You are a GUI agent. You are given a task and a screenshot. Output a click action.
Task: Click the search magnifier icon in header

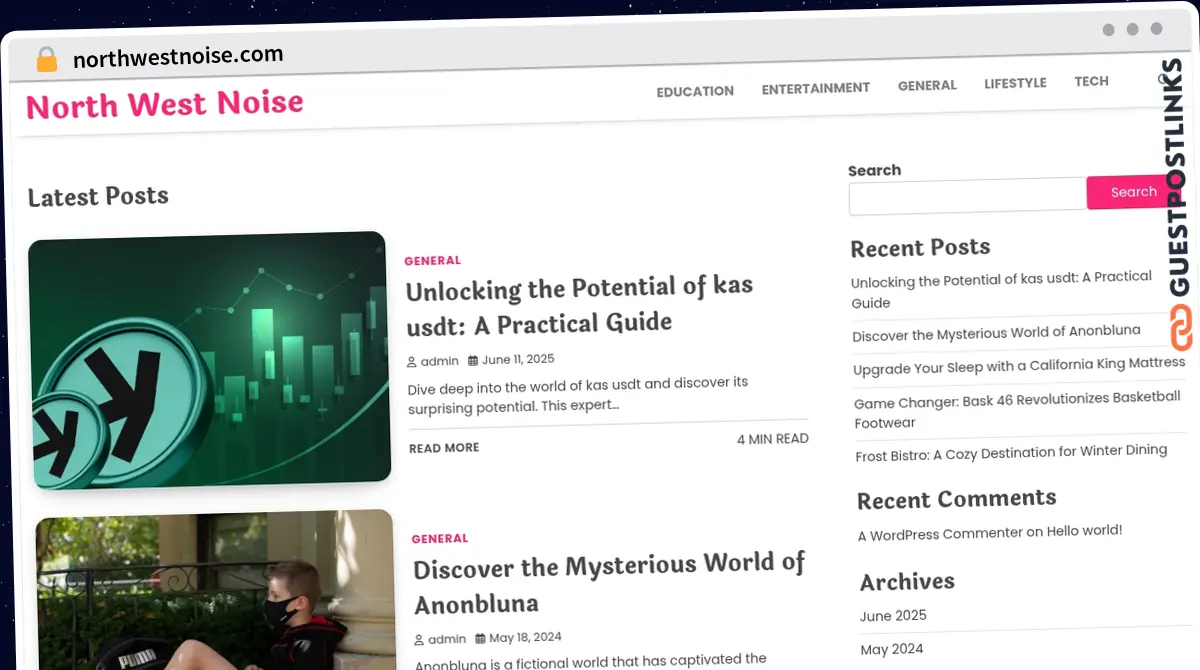click(1163, 80)
